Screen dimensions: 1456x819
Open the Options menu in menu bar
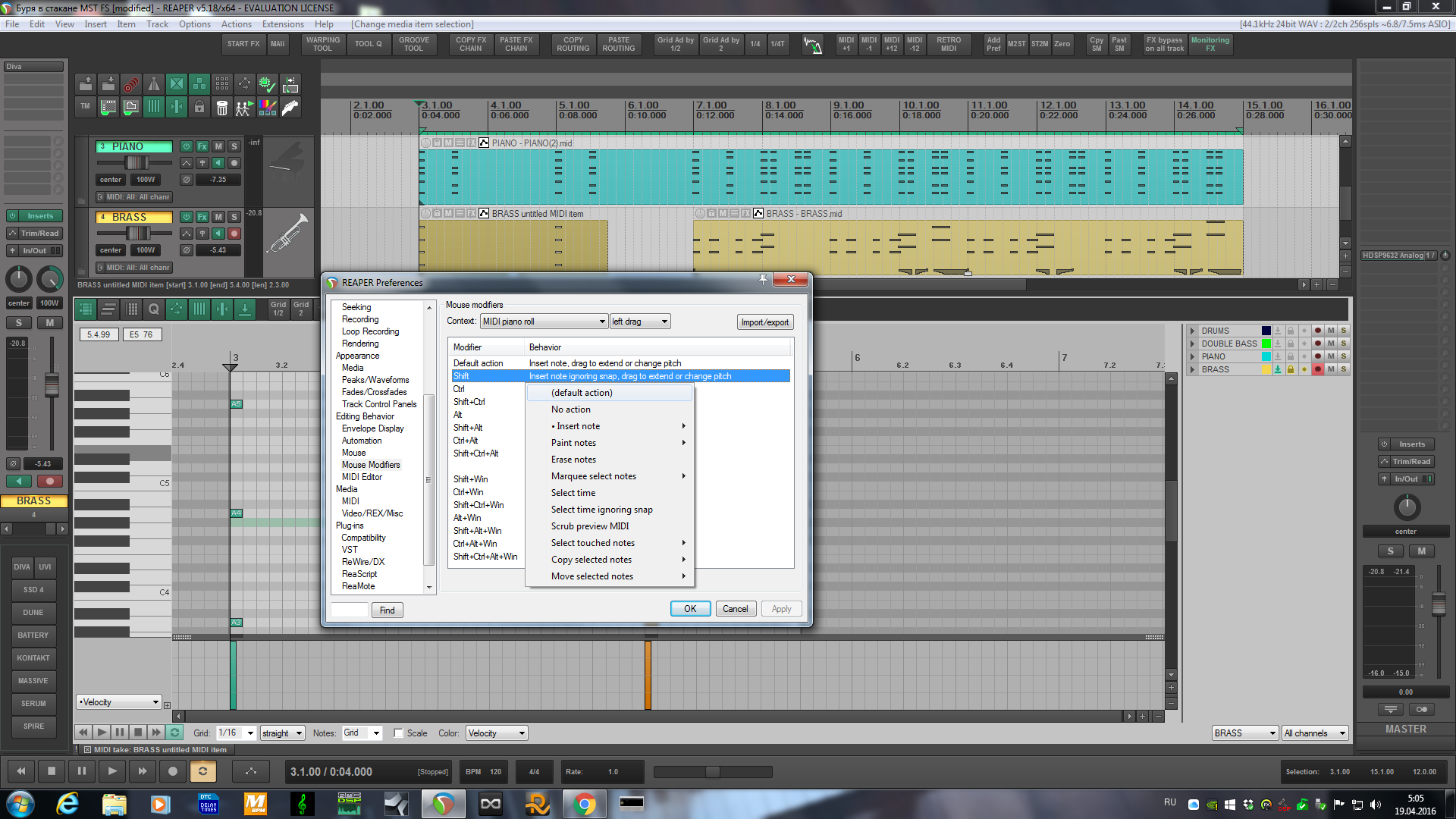(195, 24)
